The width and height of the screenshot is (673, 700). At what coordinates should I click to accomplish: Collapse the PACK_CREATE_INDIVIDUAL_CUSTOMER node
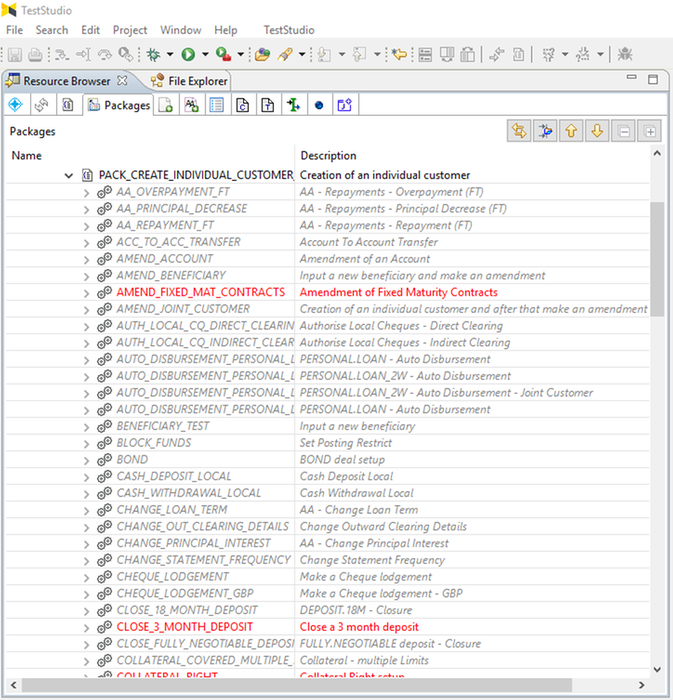click(68, 175)
